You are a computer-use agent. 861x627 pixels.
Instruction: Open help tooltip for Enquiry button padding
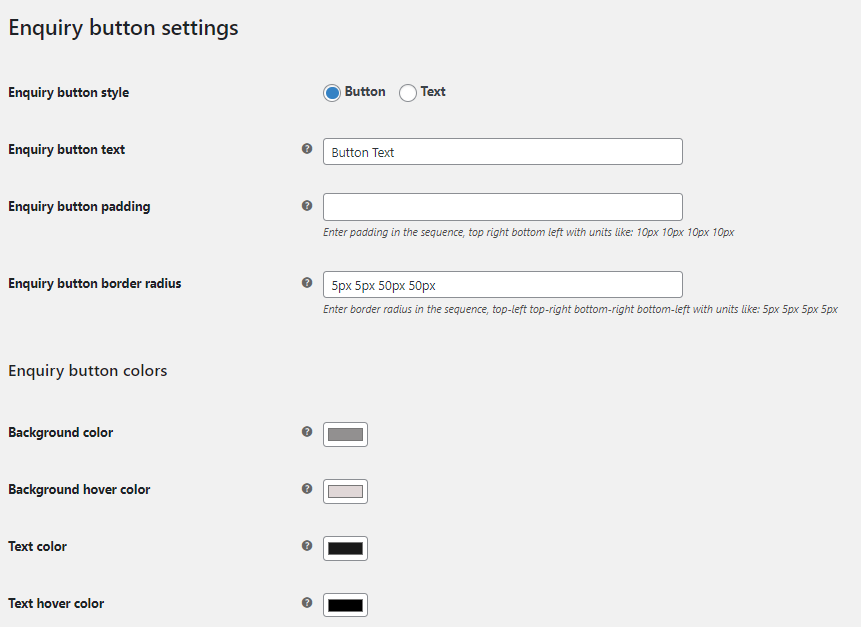[x=306, y=205]
